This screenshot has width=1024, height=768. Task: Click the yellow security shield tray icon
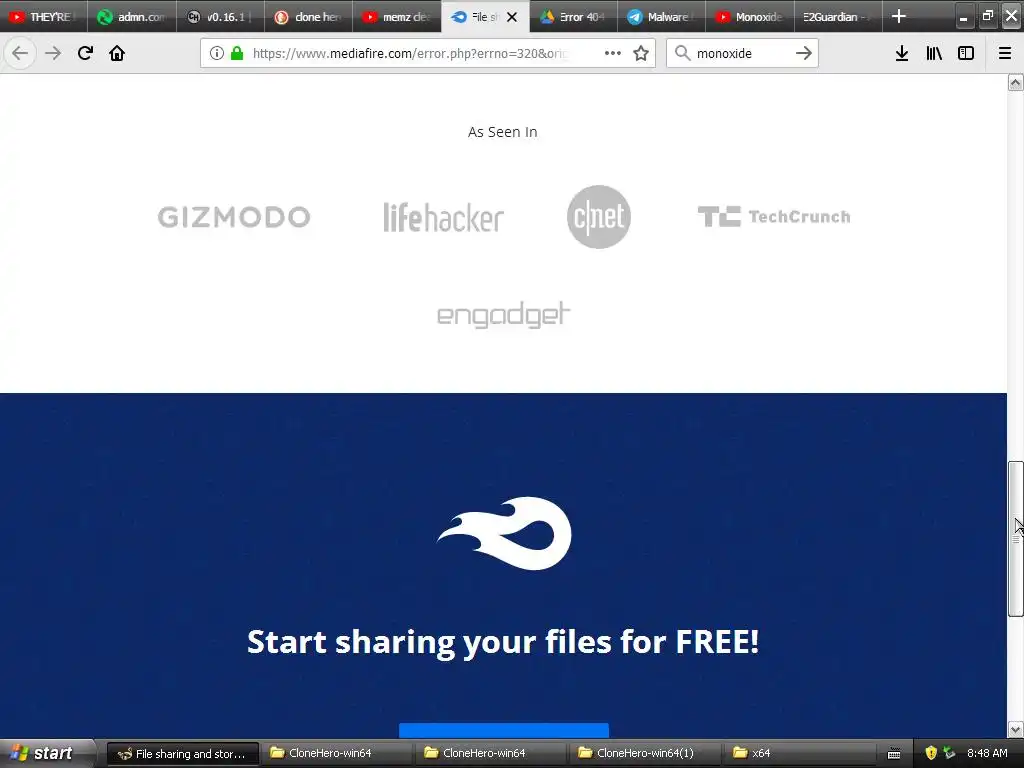931,754
